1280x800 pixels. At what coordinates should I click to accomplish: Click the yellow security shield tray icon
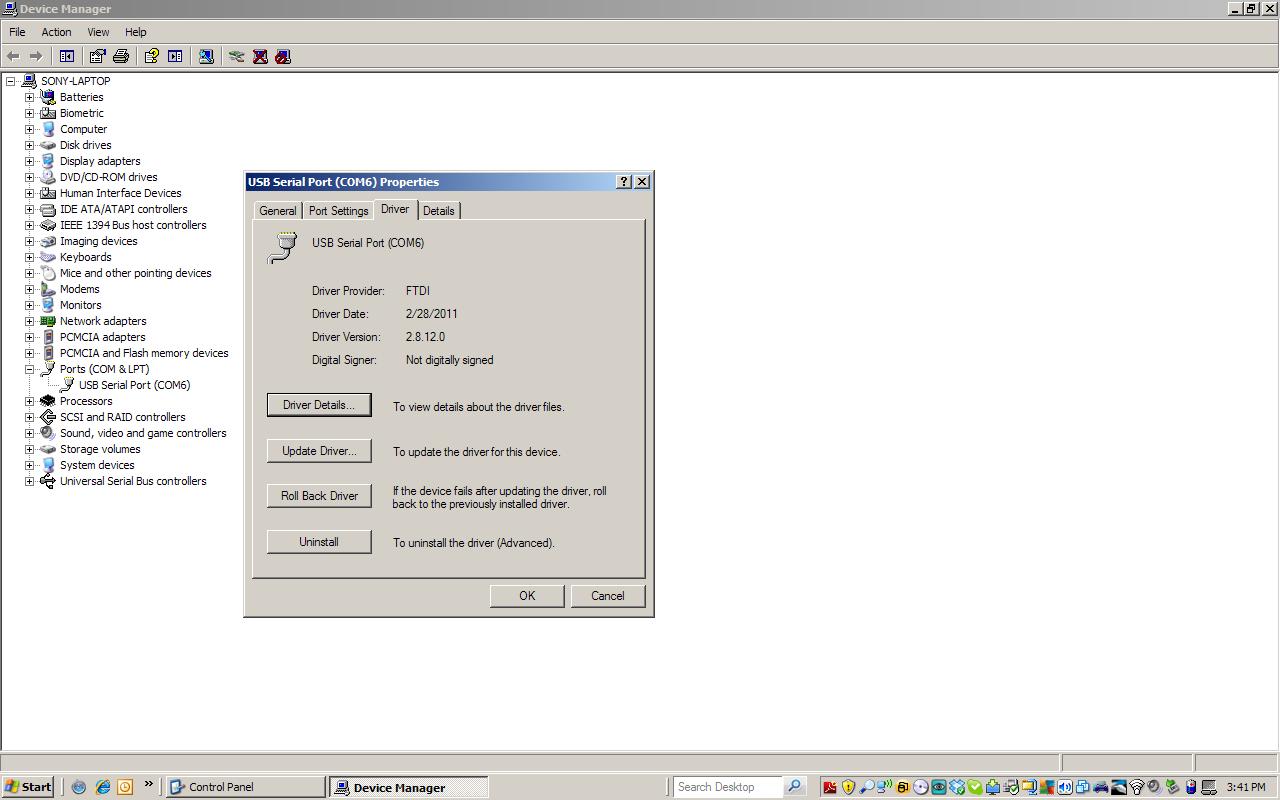click(x=848, y=787)
